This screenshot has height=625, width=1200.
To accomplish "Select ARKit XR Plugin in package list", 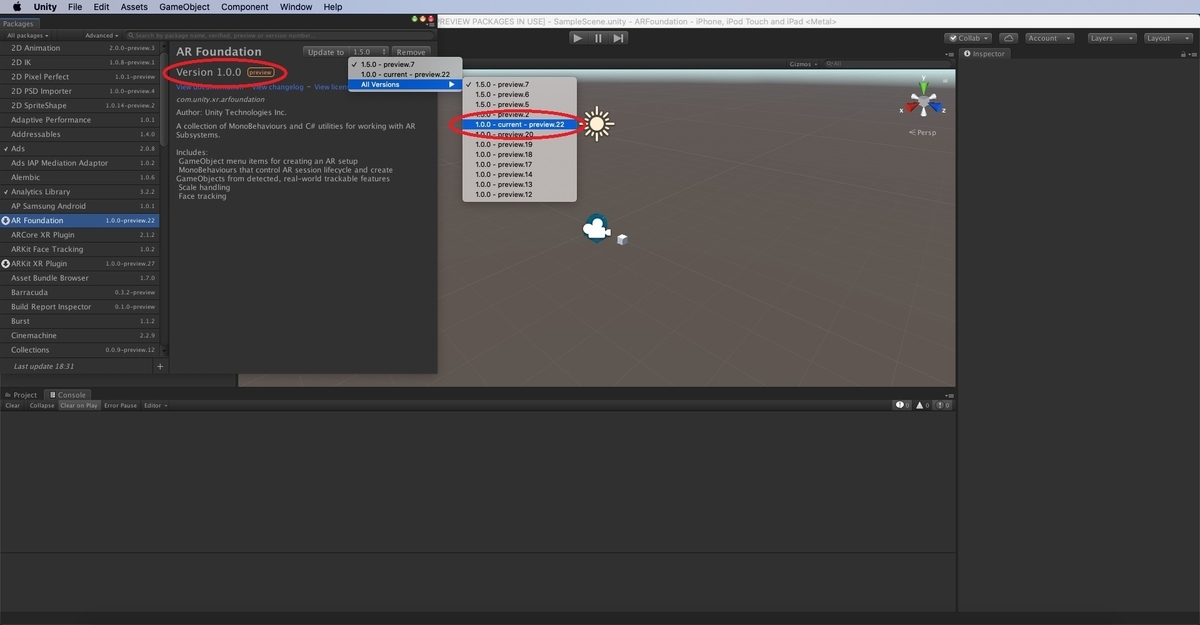I will click(x=80, y=263).
